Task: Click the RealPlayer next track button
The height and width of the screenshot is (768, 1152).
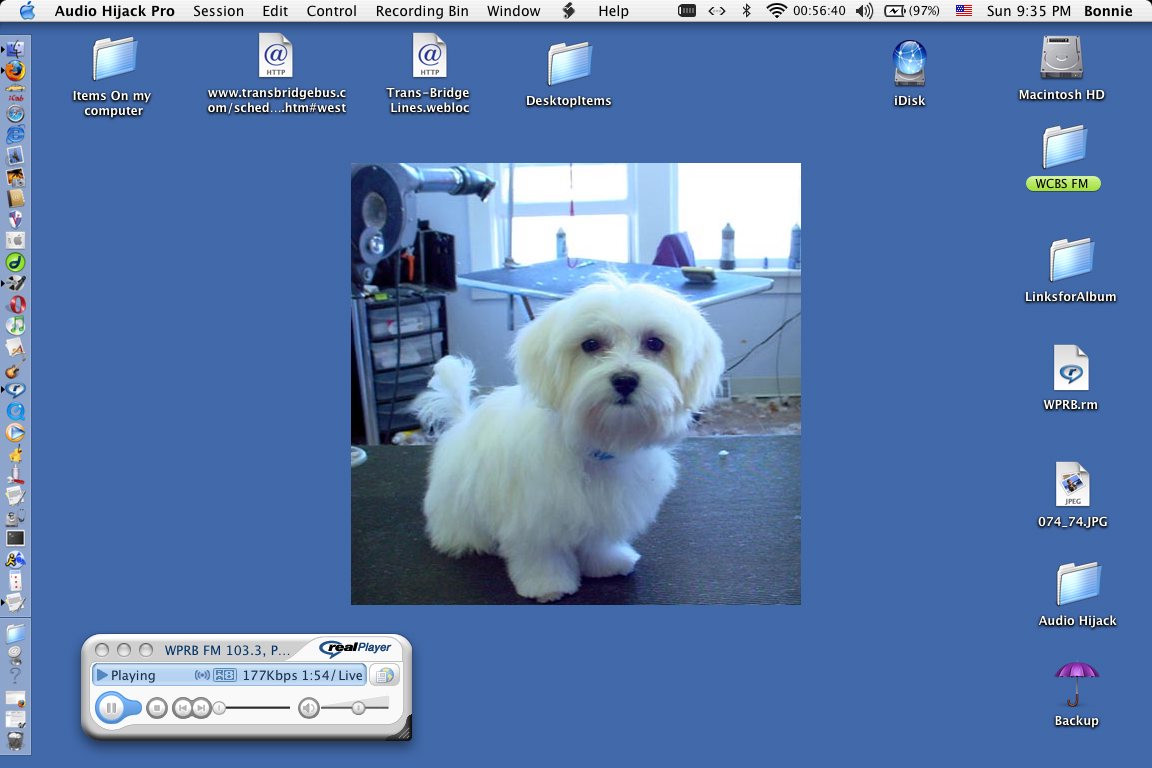Action: 201,708
